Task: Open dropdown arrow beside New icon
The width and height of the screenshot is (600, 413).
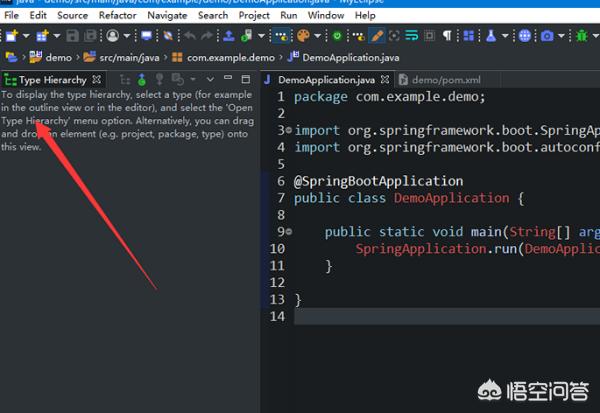Action: point(24,36)
